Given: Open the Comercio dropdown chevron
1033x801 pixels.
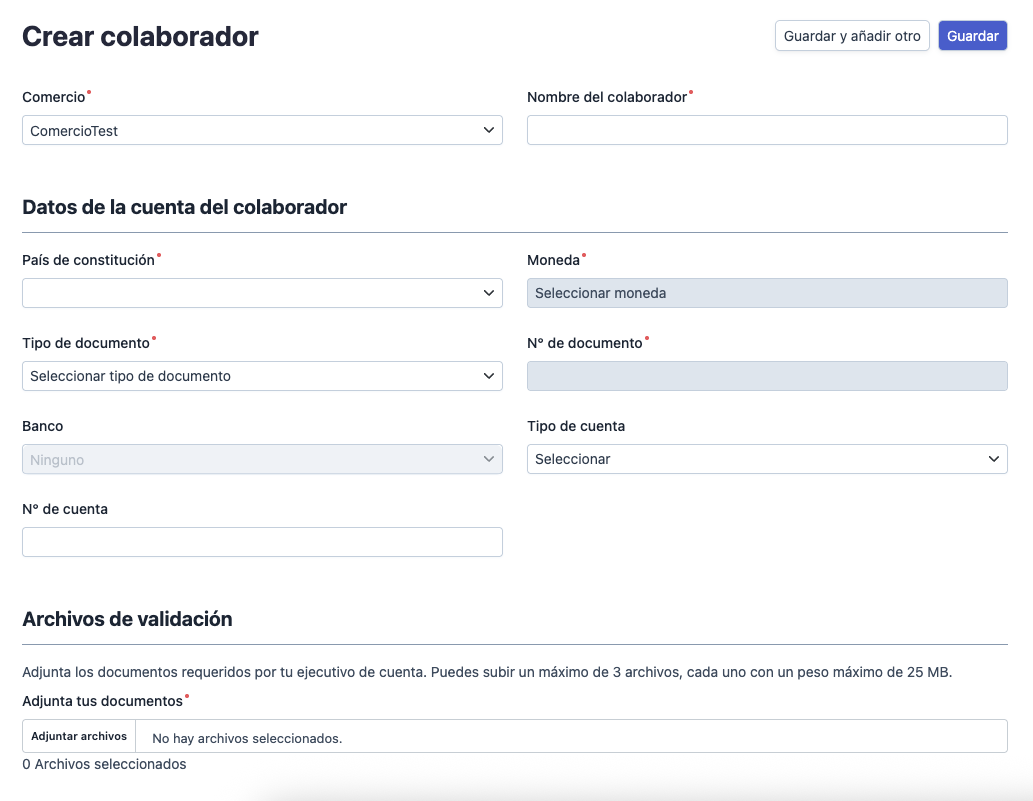Looking at the screenshot, I should 489,130.
